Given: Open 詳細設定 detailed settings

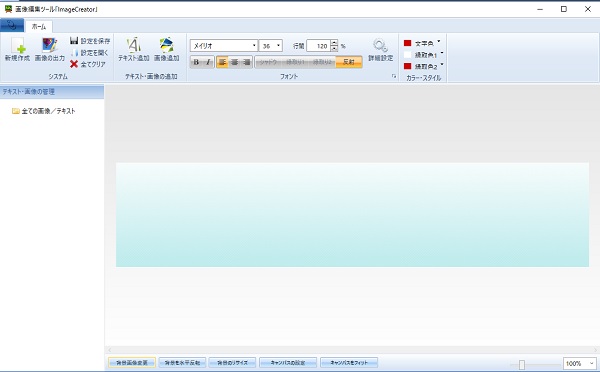Looking at the screenshot, I should pos(380,50).
